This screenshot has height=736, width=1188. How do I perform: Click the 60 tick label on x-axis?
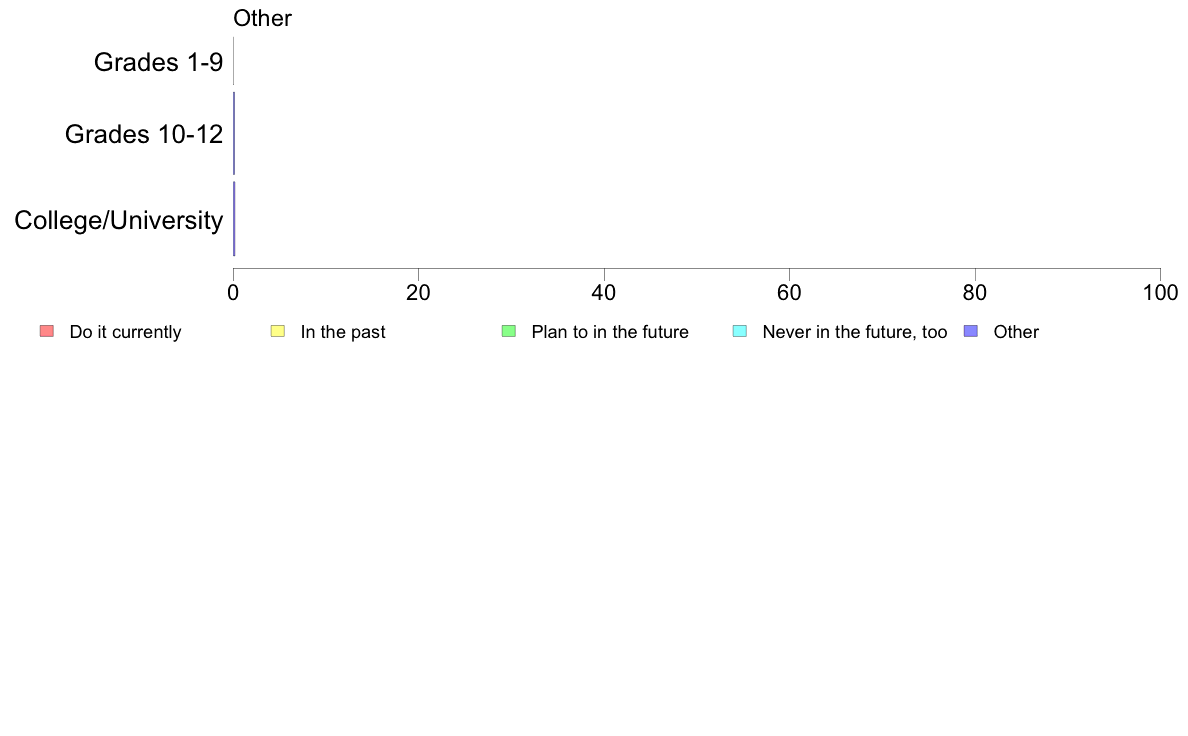(x=789, y=293)
